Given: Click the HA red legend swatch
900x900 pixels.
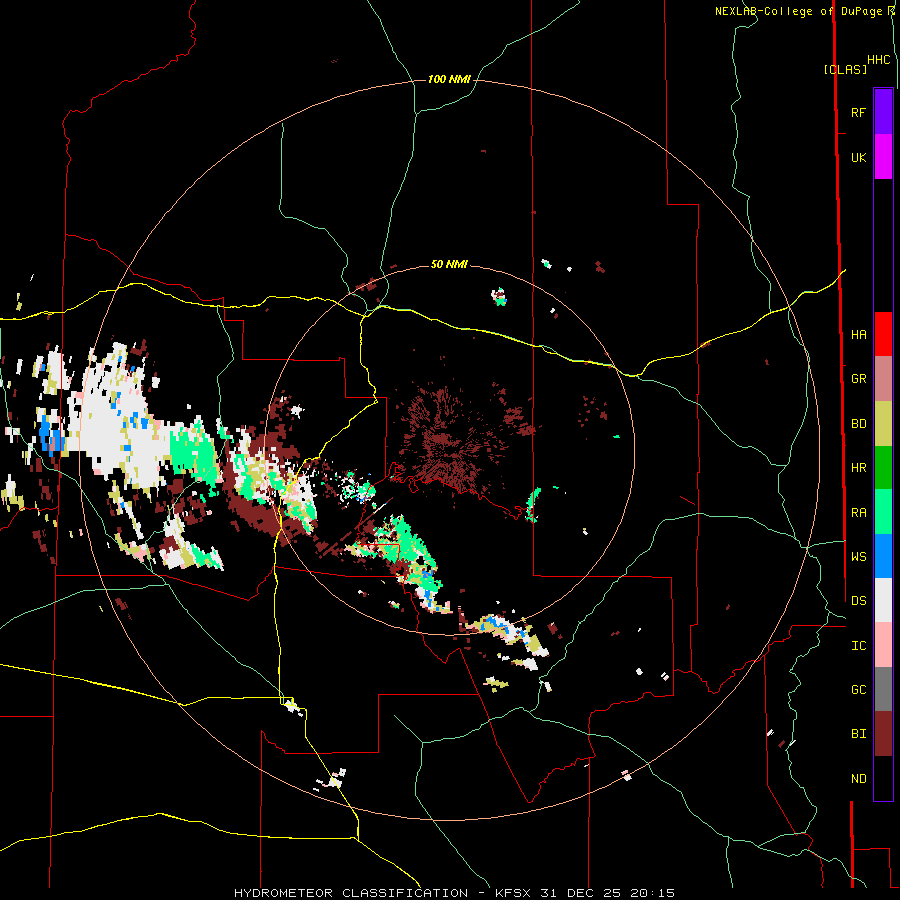Looking at the screenshot, I should [883, 334].
